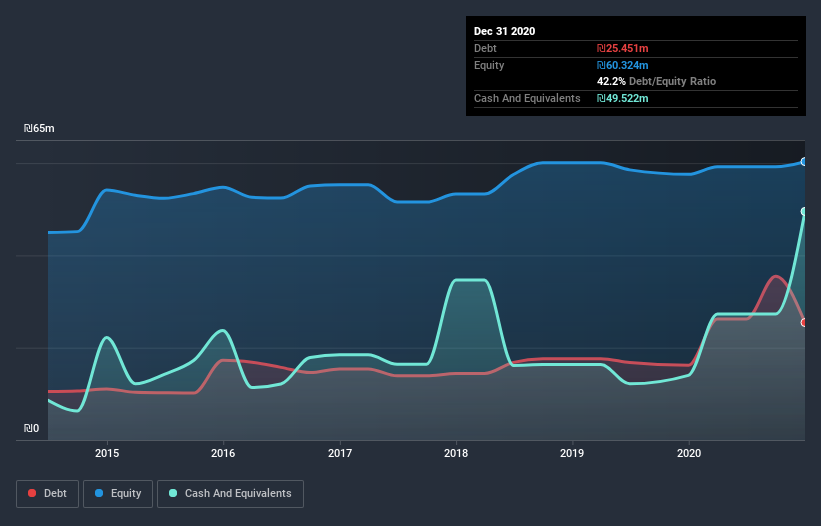Click the blue Equity legend dot
Viewport: 821px width, 526px height.
coord(99,493)
